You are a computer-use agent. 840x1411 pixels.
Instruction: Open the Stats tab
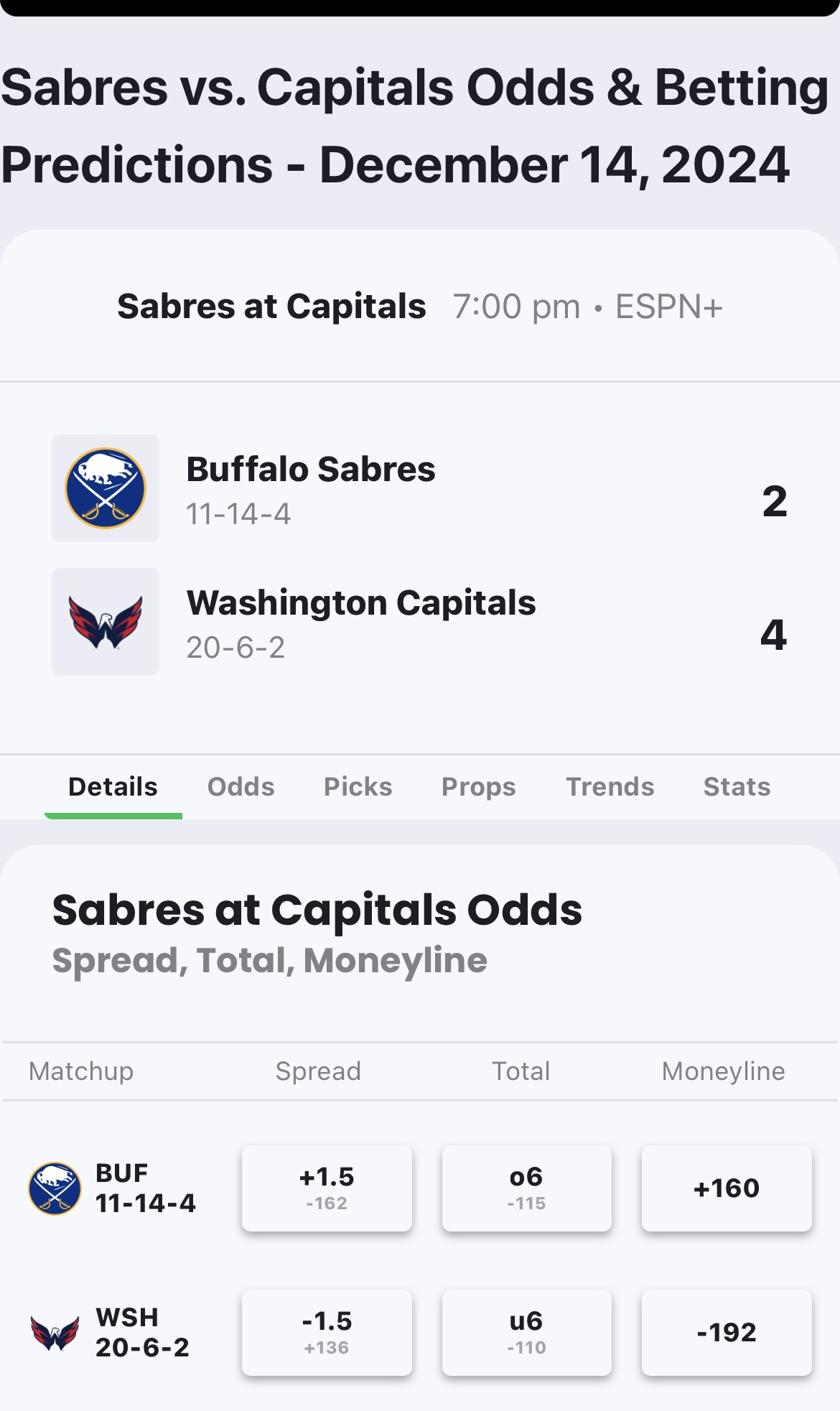737,787
